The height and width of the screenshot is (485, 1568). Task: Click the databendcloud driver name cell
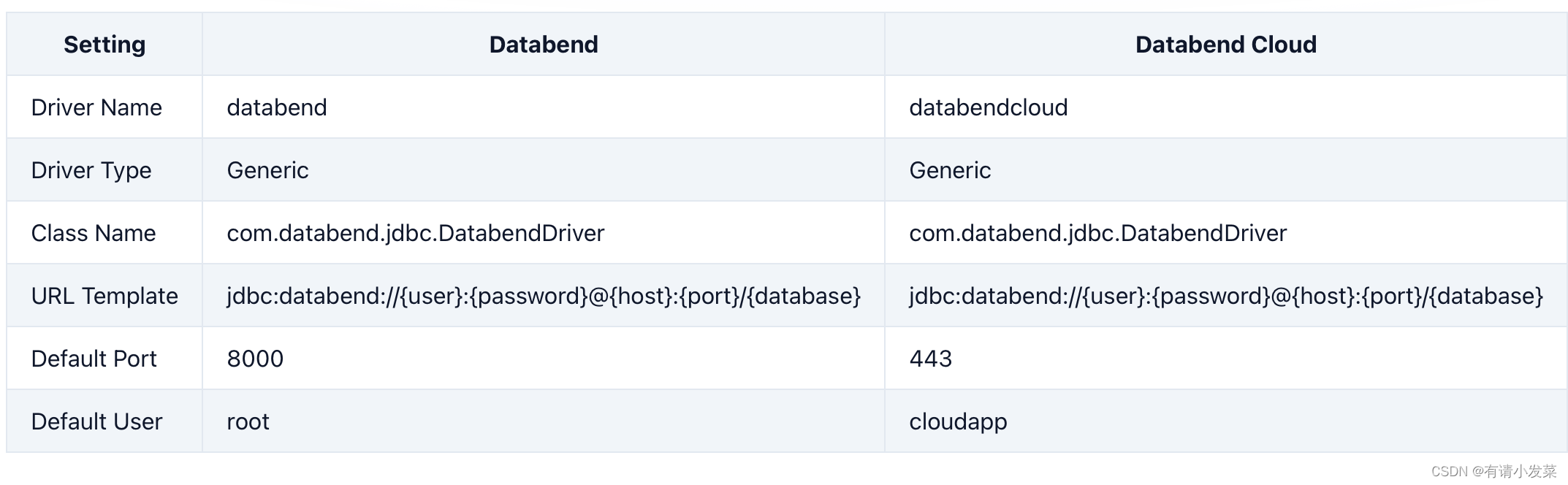point(988,107)
